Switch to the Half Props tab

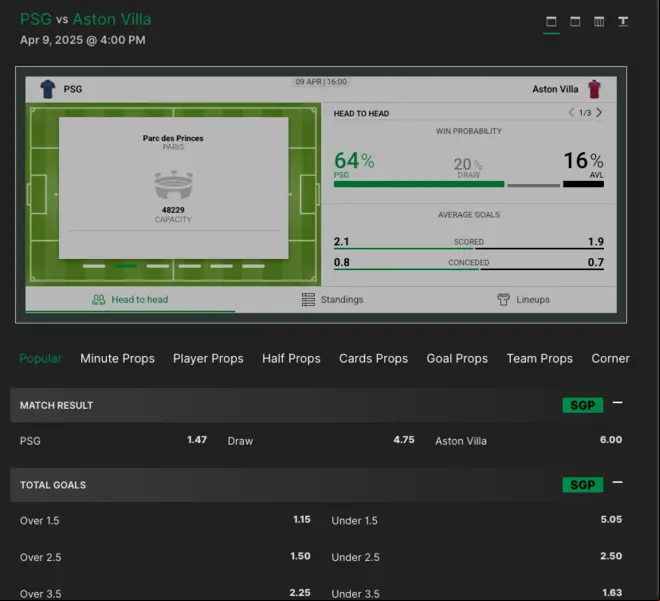coord(291,359)
